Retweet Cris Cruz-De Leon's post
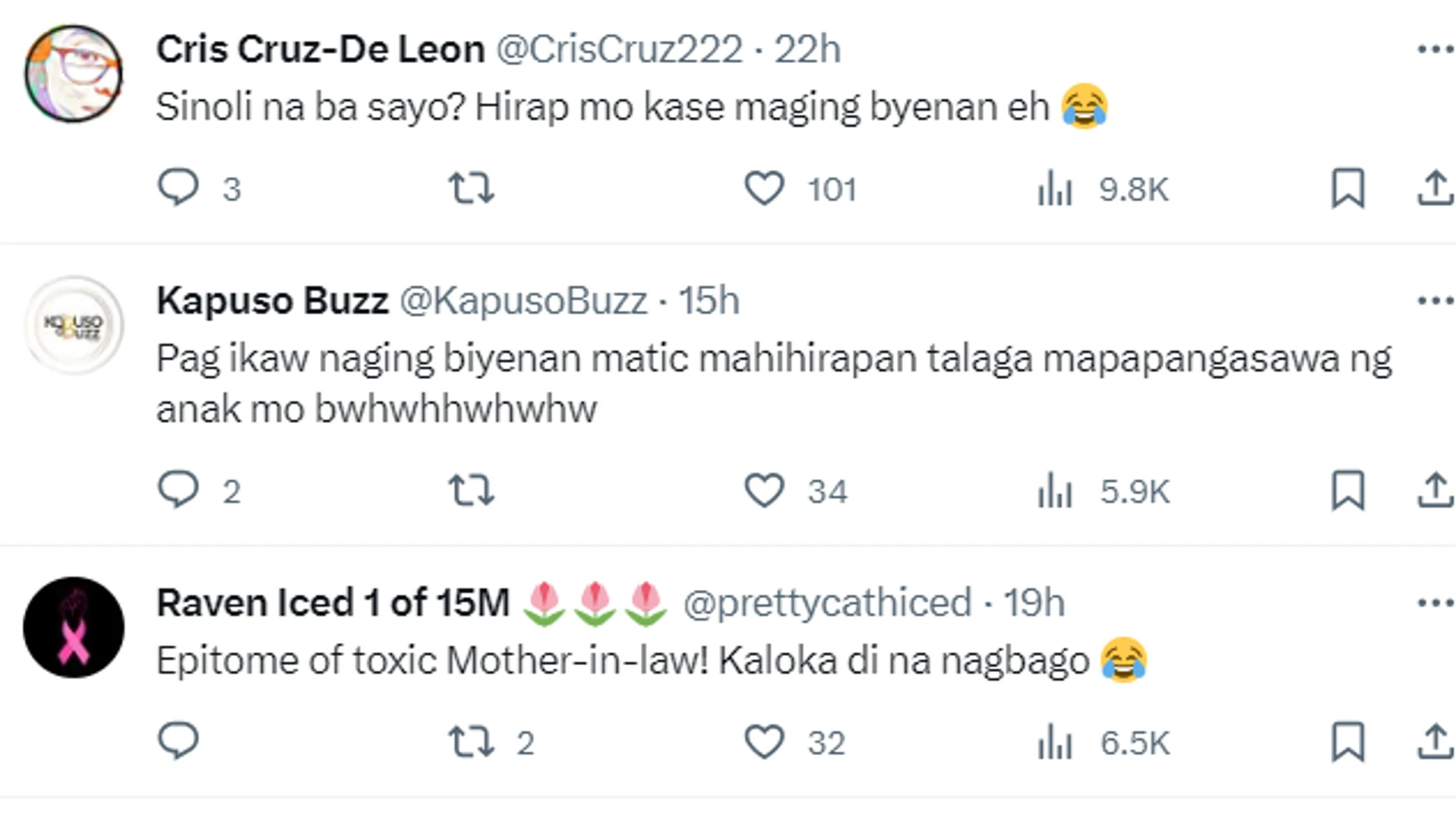Viewport: 1456px width, 819px height. click(471, 188)
